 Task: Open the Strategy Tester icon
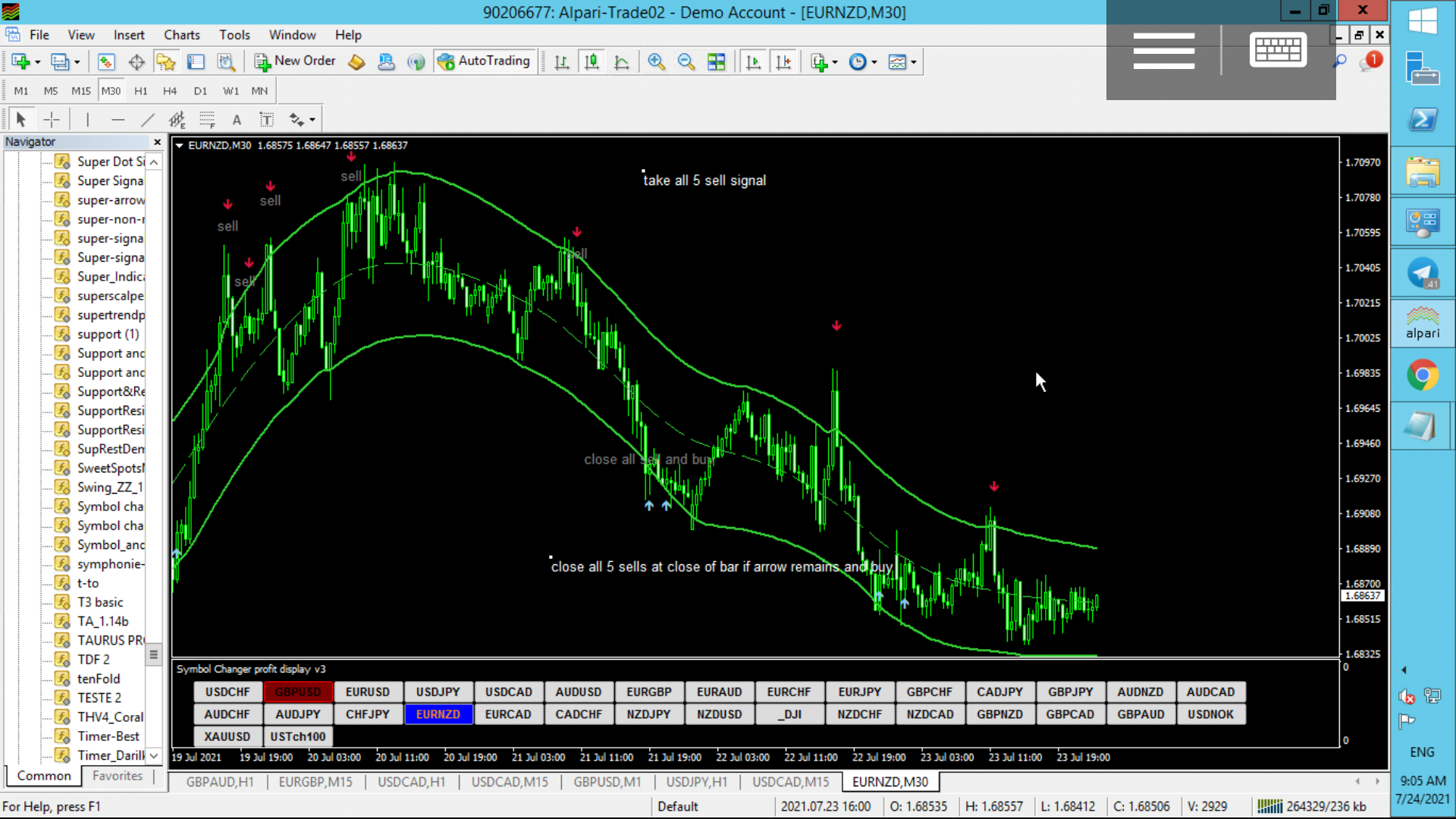click(226, 62)
